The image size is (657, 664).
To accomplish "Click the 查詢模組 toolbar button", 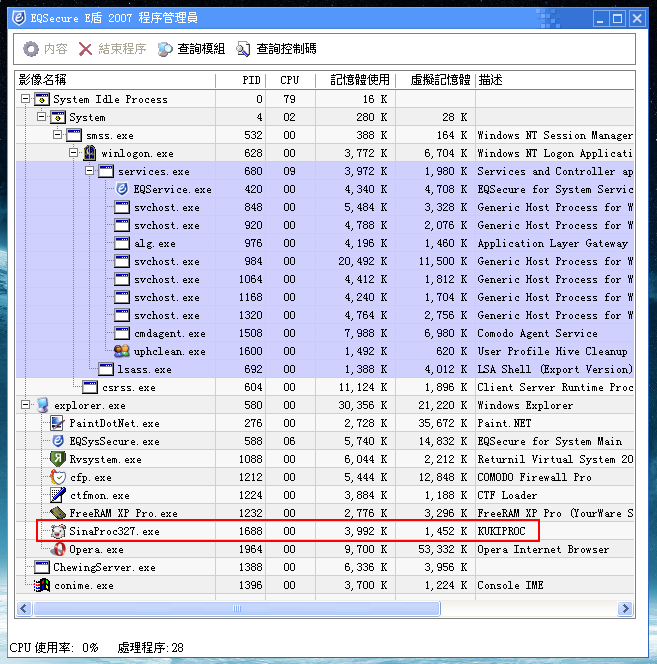I will point(191,49).
